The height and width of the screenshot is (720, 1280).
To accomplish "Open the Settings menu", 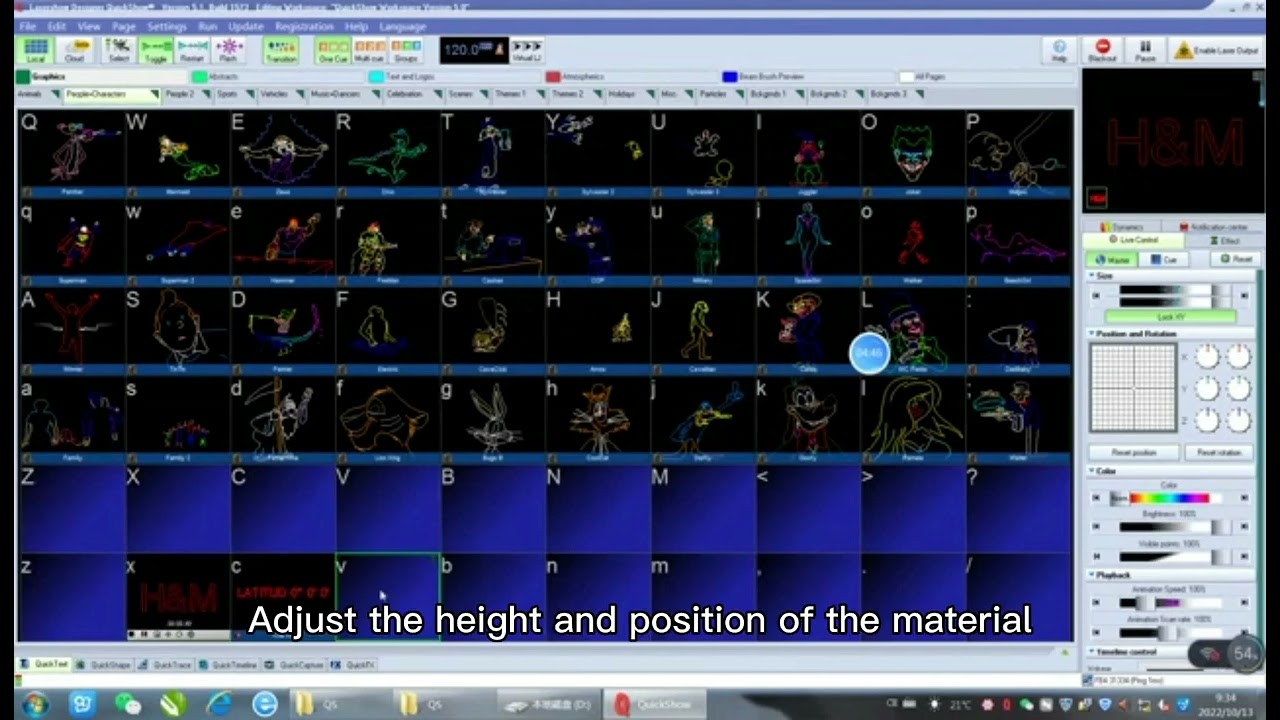I will pyautogui.click(x=167, y=26).
